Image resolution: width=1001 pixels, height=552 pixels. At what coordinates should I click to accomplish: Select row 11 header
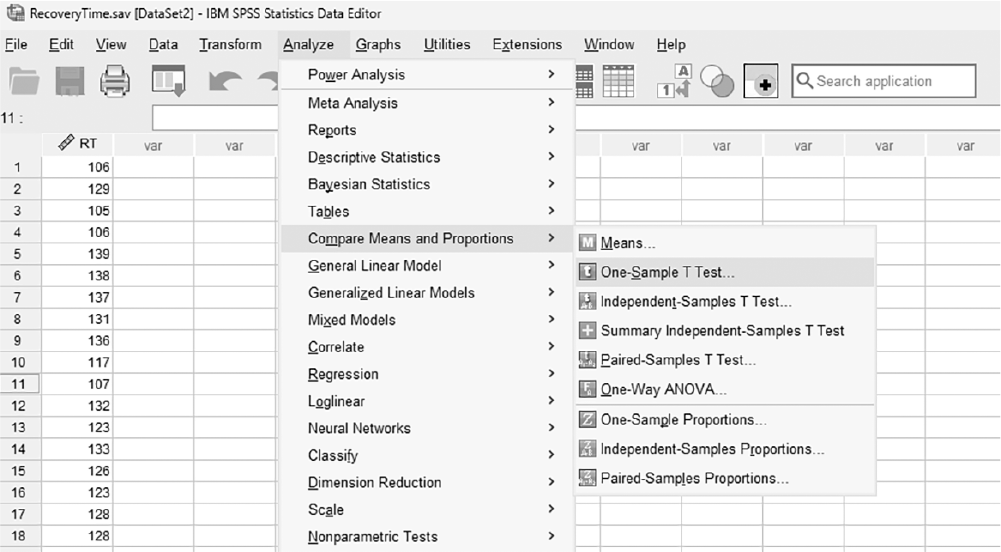[19, 384]
